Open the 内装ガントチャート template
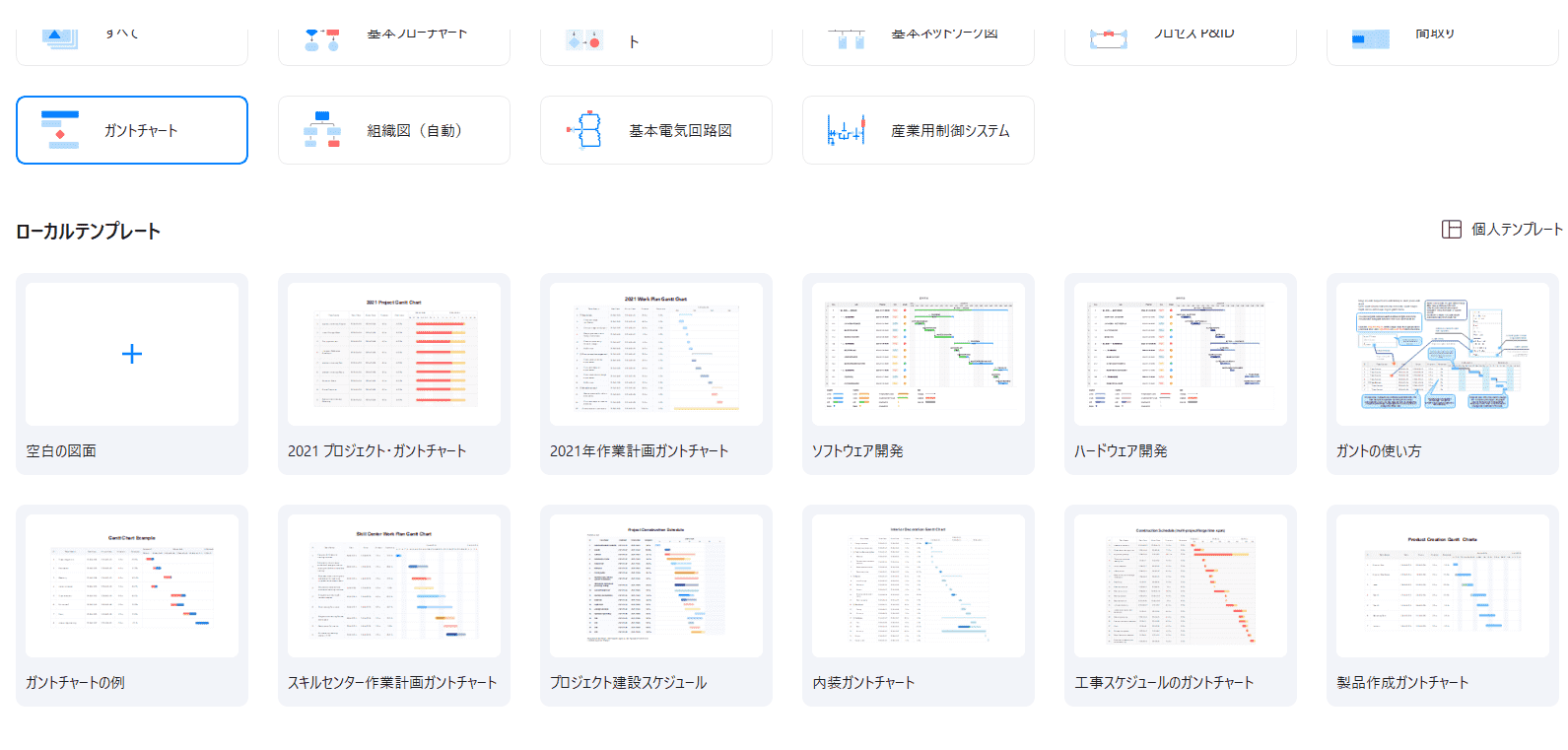This screenshot has width=1568, height=750. [x=919, y=585]
